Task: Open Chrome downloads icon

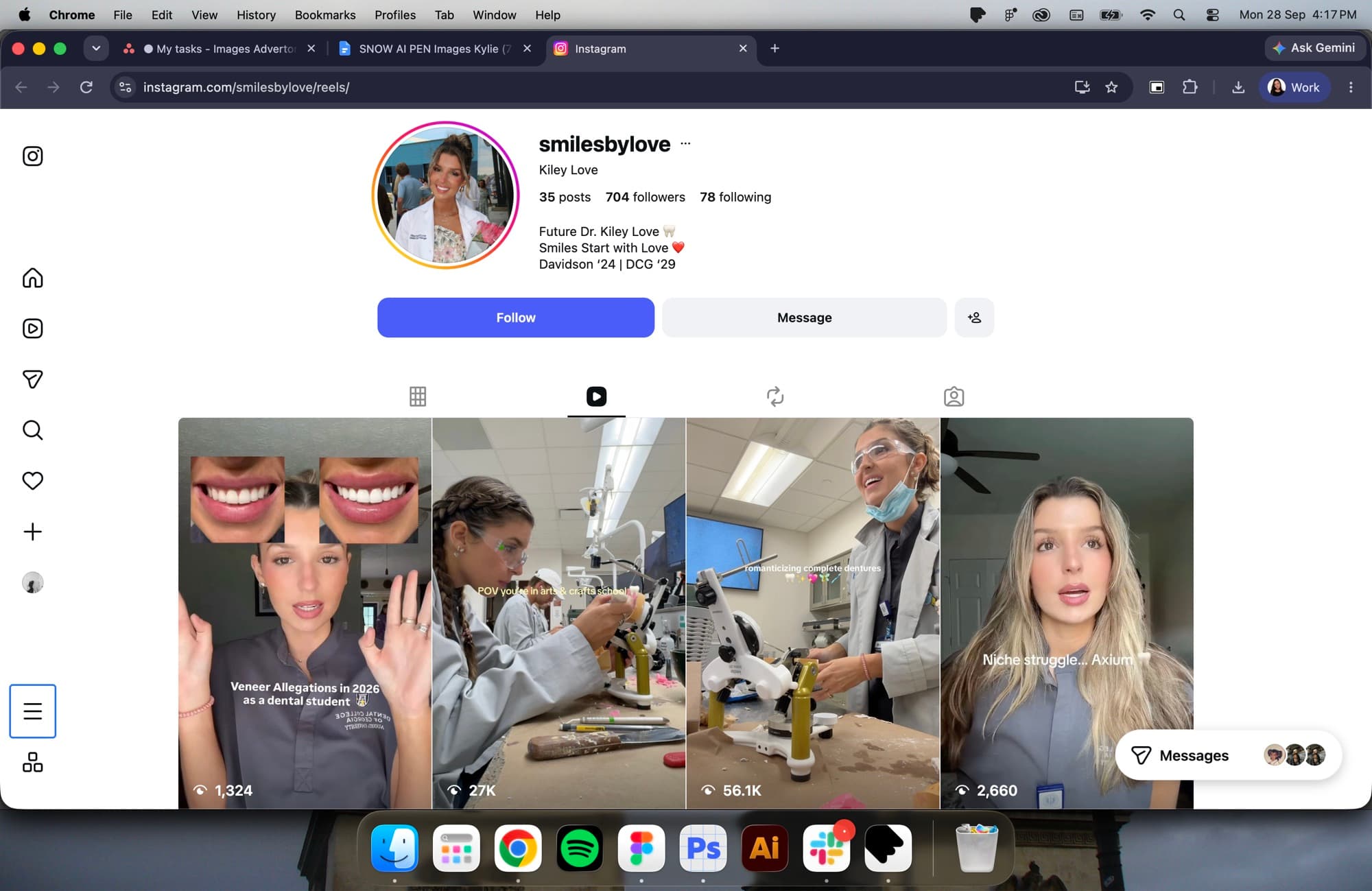Action: 1238,87
